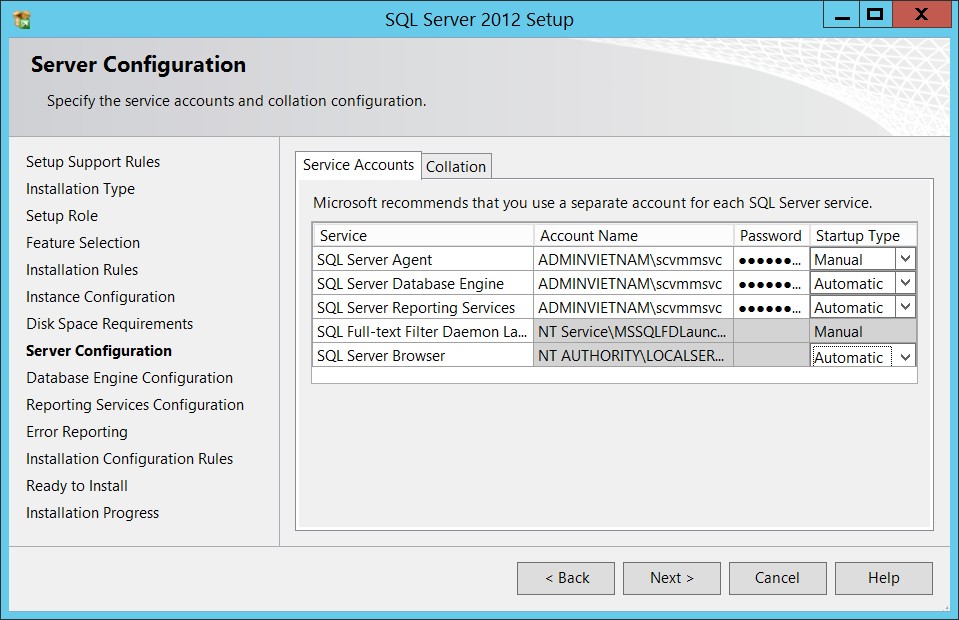Click Installation Progress in the step list
The image size is (959, 620).
point(92,512)
